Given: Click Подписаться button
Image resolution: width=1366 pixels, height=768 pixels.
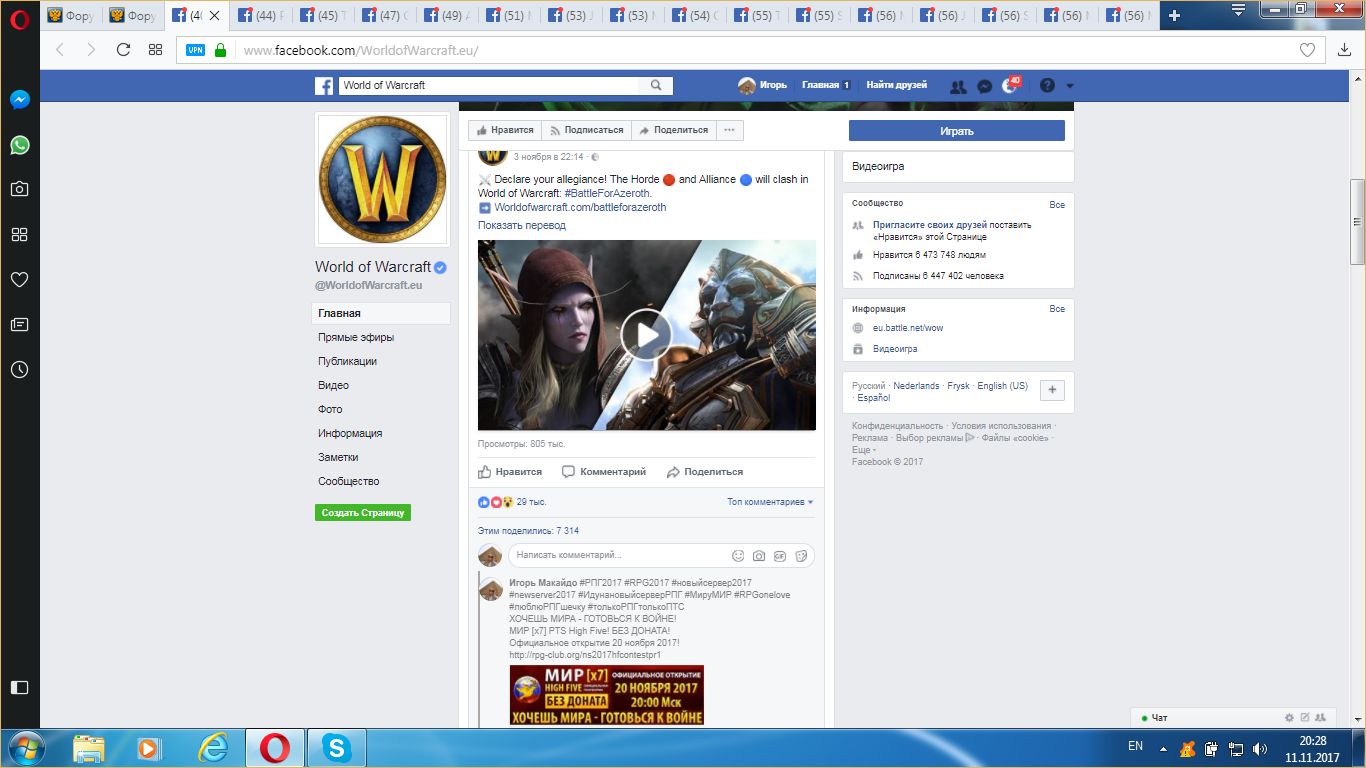Looking at the screenshot, I should tap(587, 130).
